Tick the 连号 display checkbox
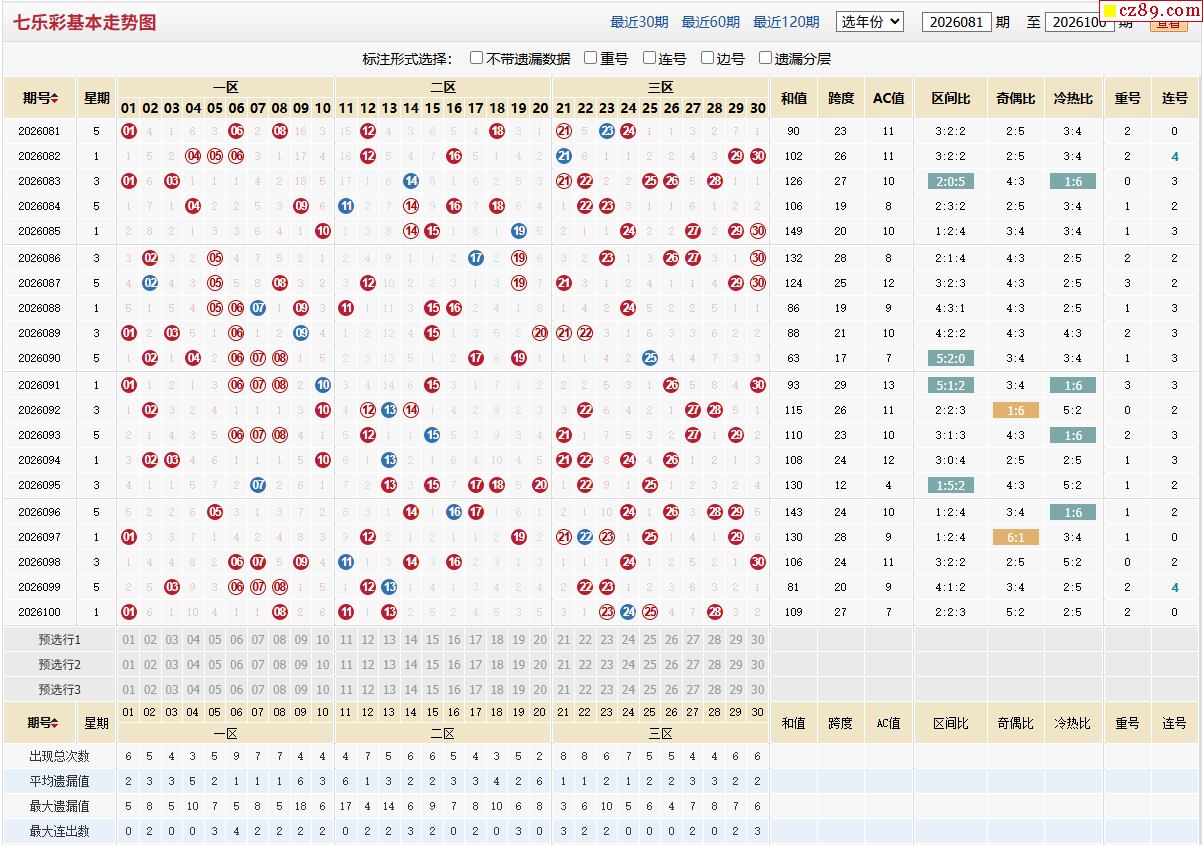 (x=650, y=58)
